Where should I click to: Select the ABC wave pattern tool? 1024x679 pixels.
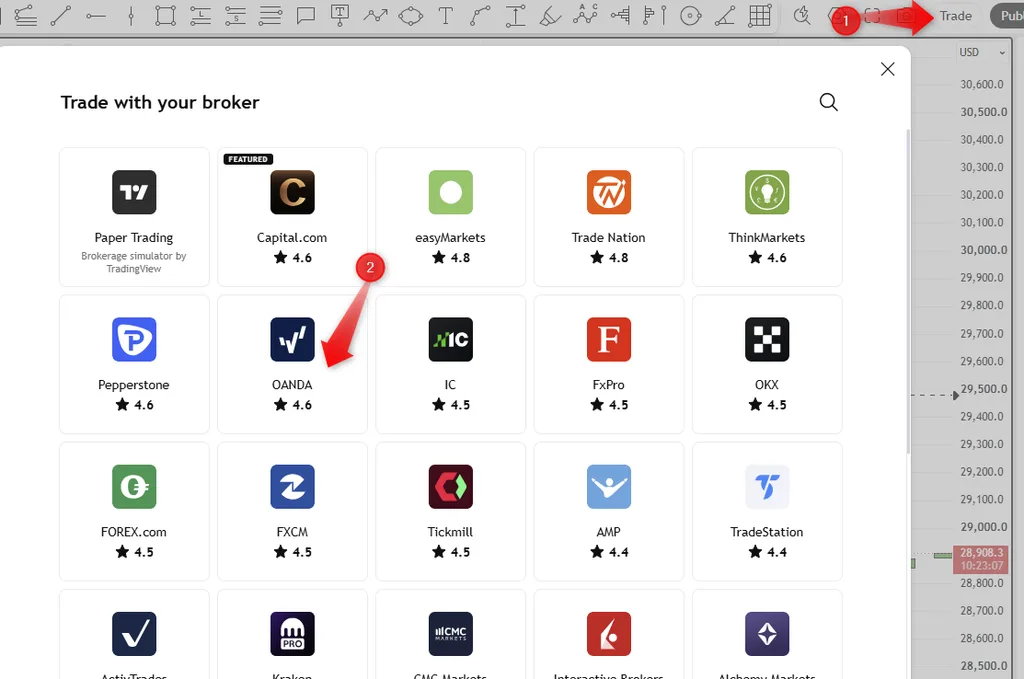pyautogui.click(x=585, y=14)
